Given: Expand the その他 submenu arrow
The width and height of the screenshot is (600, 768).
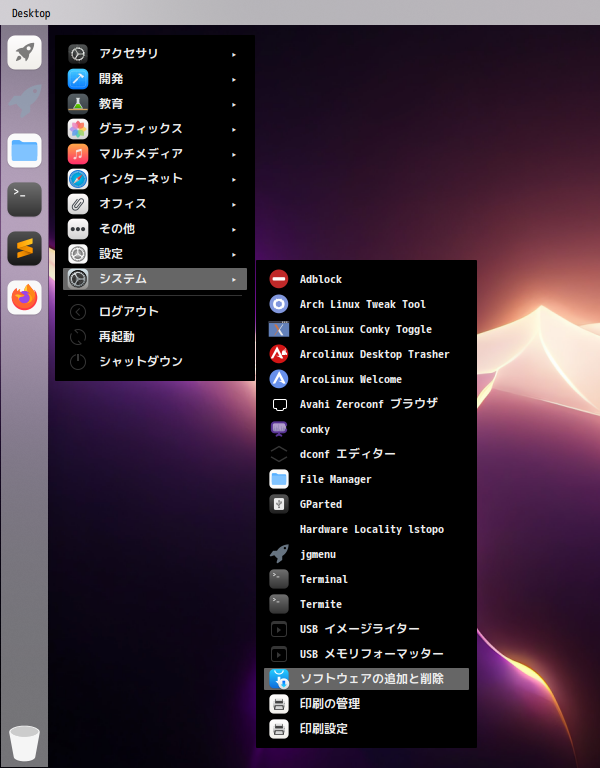Looking at the screenshot, I should (234, 229).
